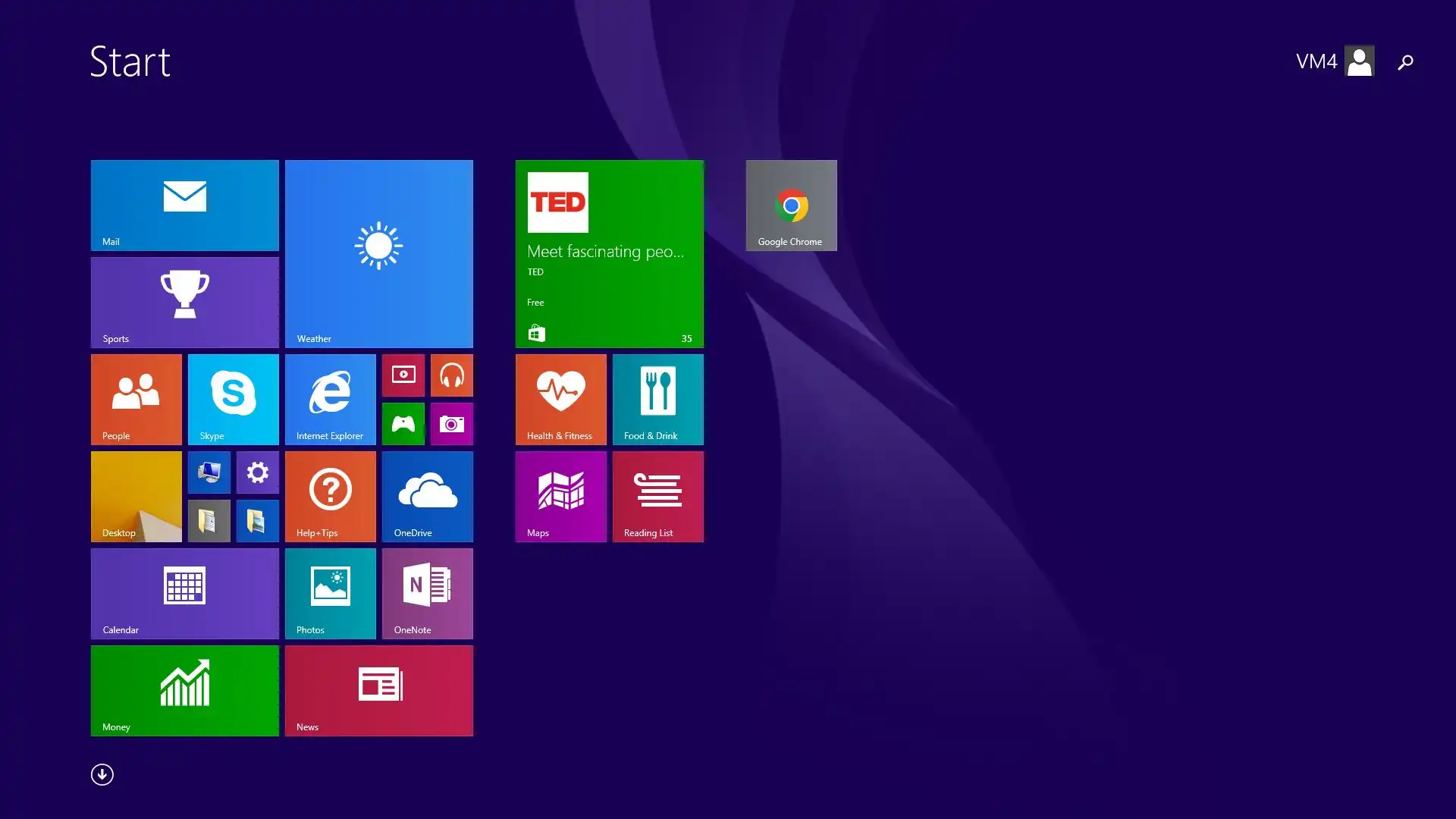This screenshot has height=819, width=1456.
Task: Open the TED store promotion tile
Action: [x=609, y=253]
